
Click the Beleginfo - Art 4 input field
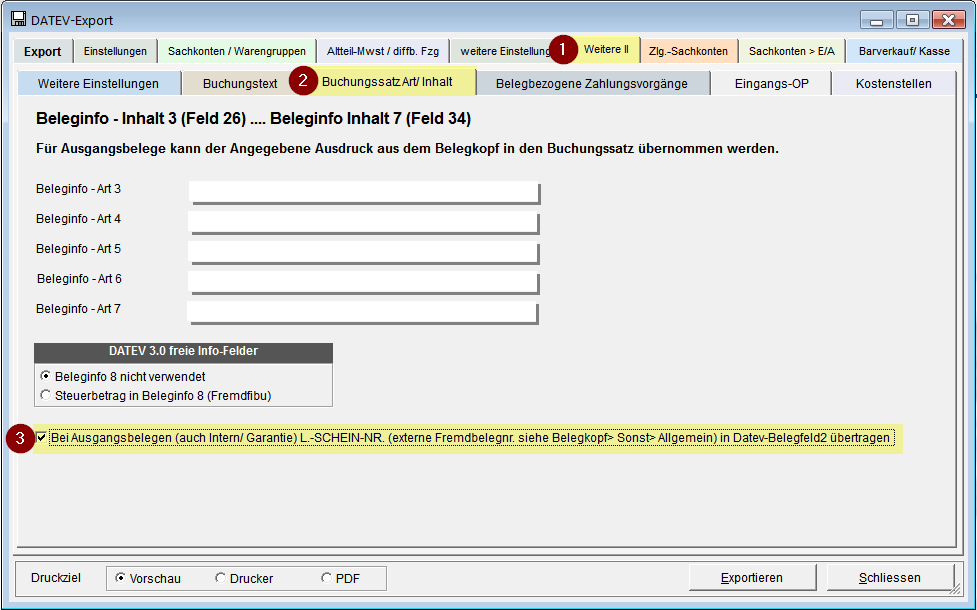point(363,222)
